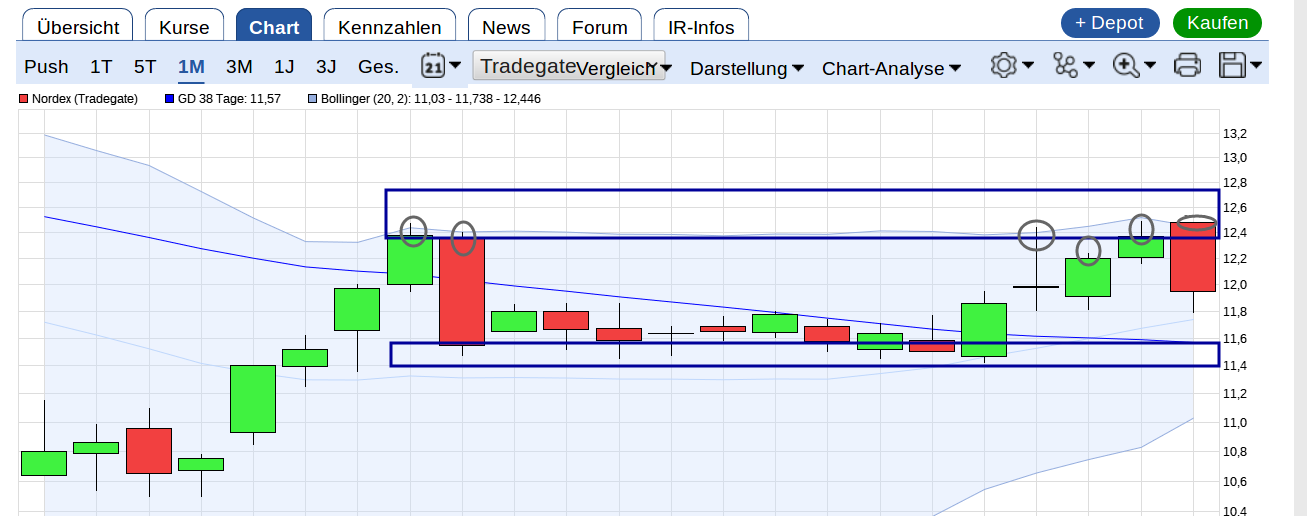Show the Ges. full history range
The height and width of the screenshot is (516, 1307).
378,67
